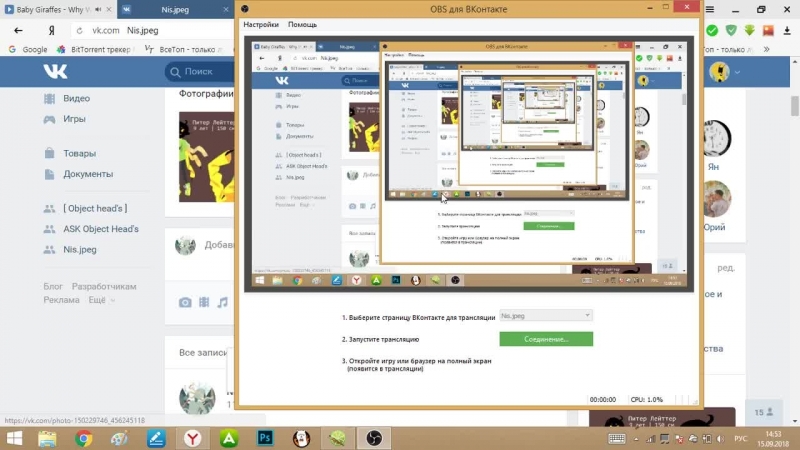Open the ВсеТоп bookmark
The image size is (800, 450).
pyautogui.click(x=184, y=49)
